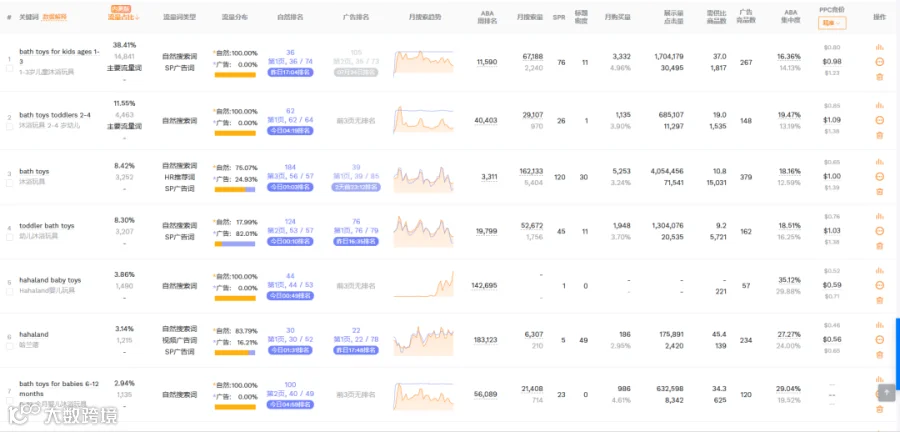The height and width of the screenshot is (432, 900).
Task: Select the checkbox beside 'bath toys' row
Action: (x=9, y=182)
